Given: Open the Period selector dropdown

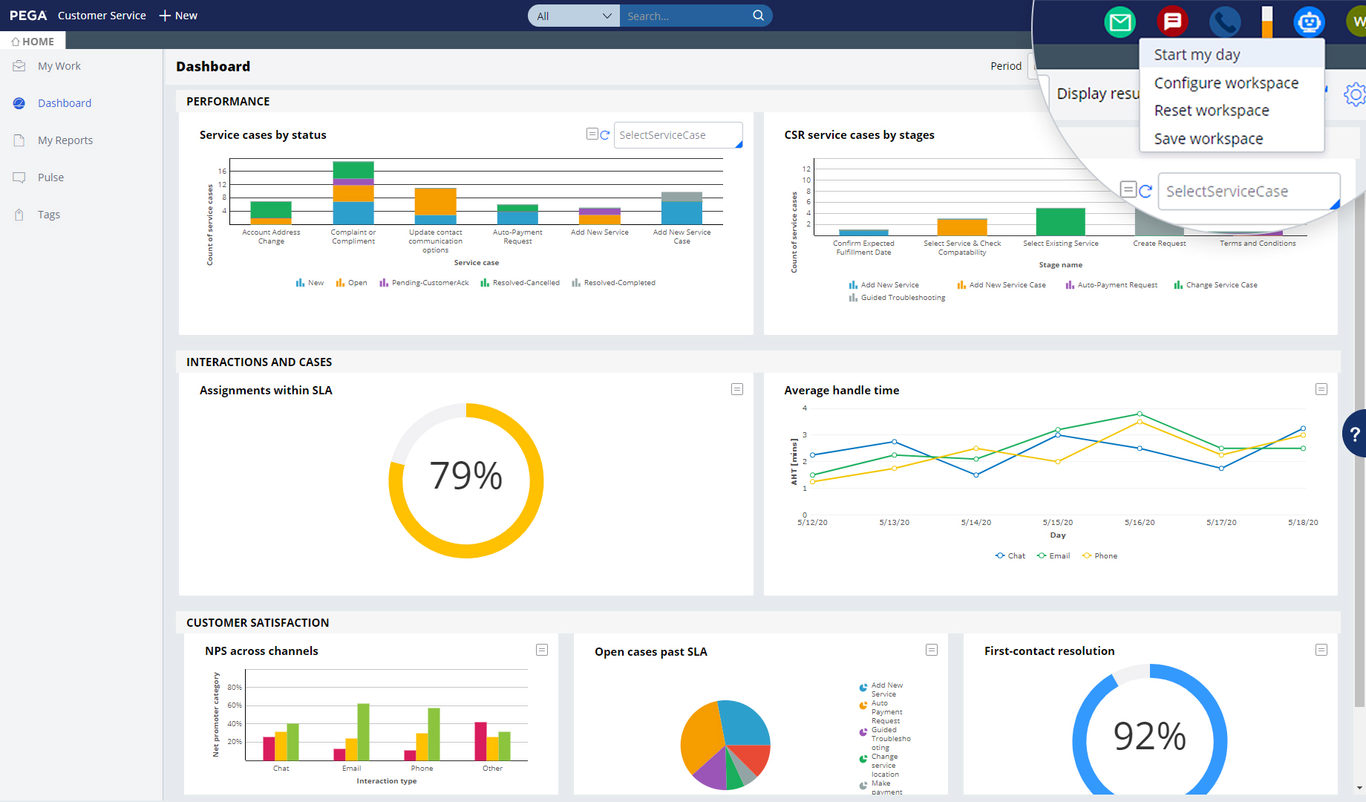Looking at the screenshot, I should tap(1032, 66).
